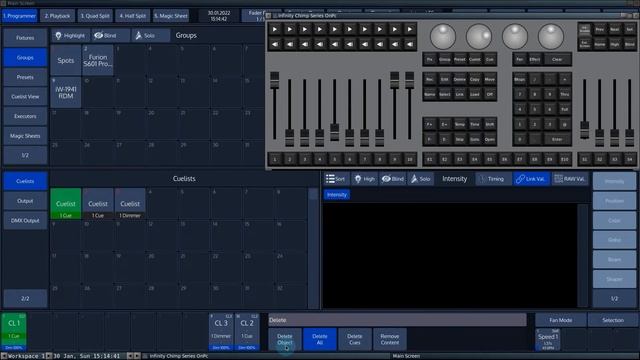Click the Full key on OnPC keypad
This screenshot has height=360, width=640.
tap(564, 109)
